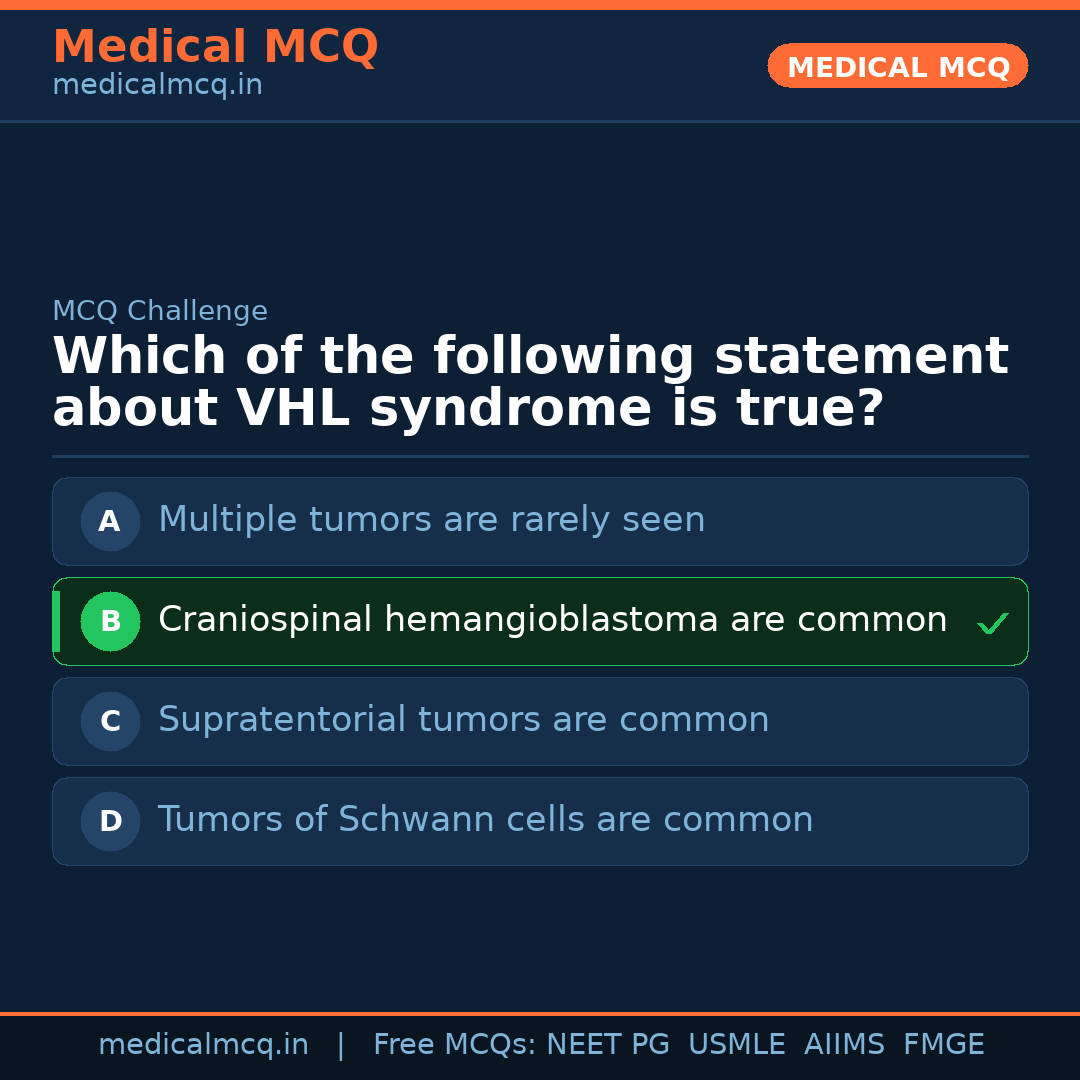Click the VHL syndrome question heading
The image size is (1080, 1080).
tap(530, 383)
